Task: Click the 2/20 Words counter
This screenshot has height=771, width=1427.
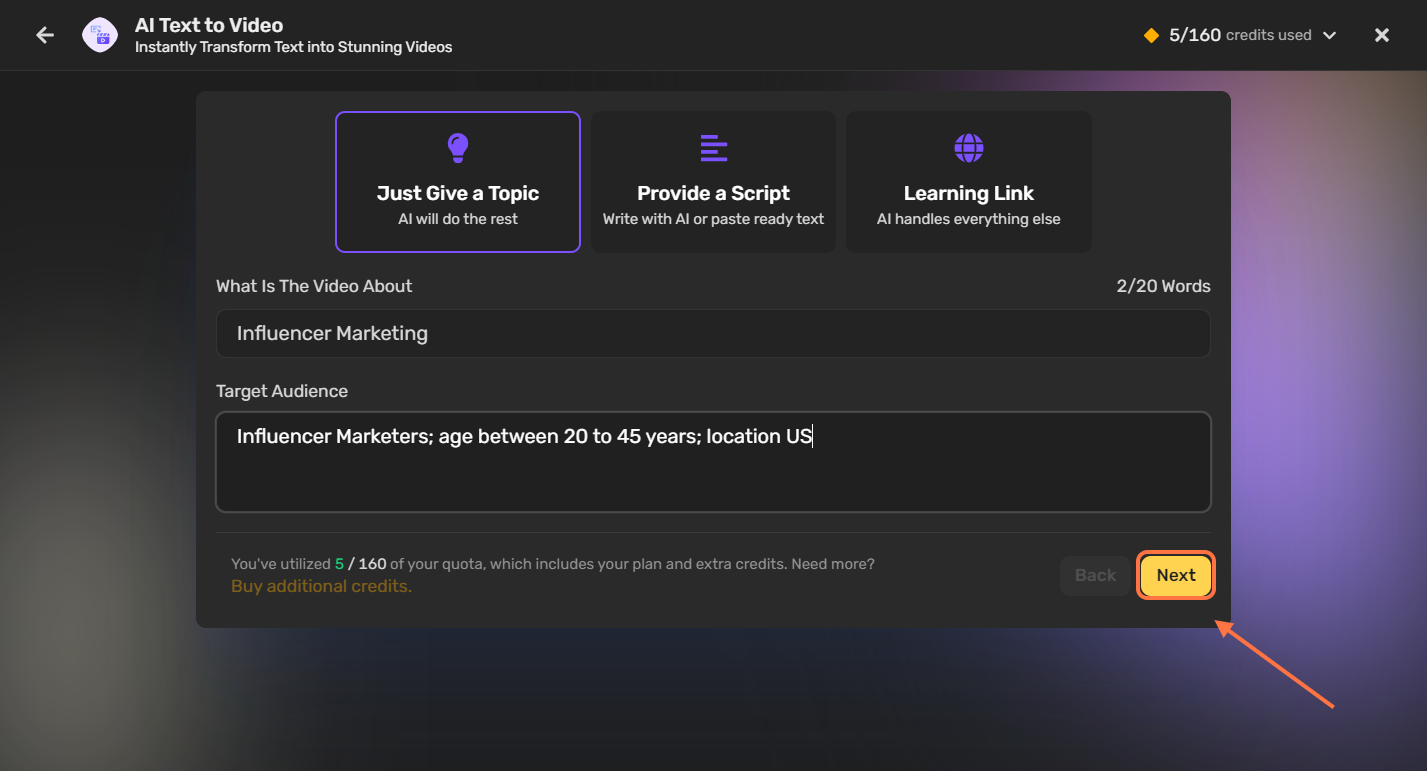Action: [1164, 286]
